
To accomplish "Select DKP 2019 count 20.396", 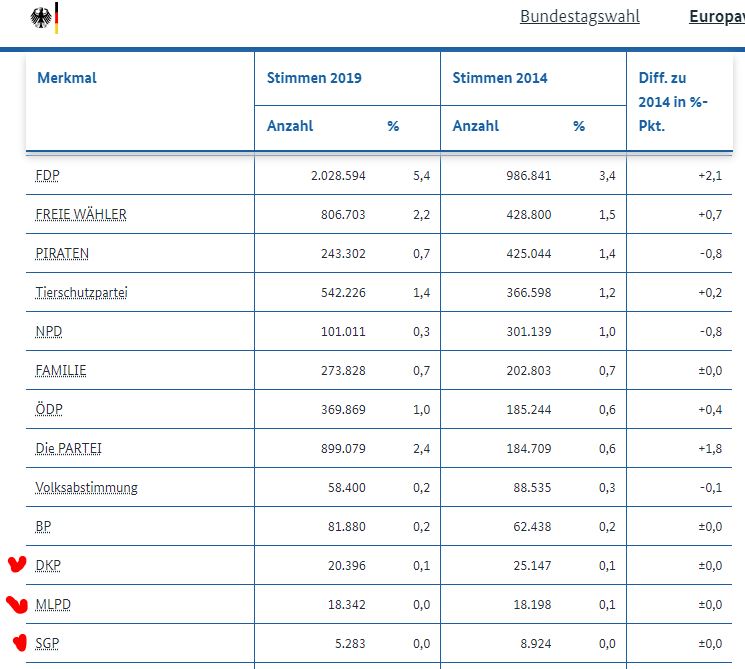I will [x=347, y=566].
